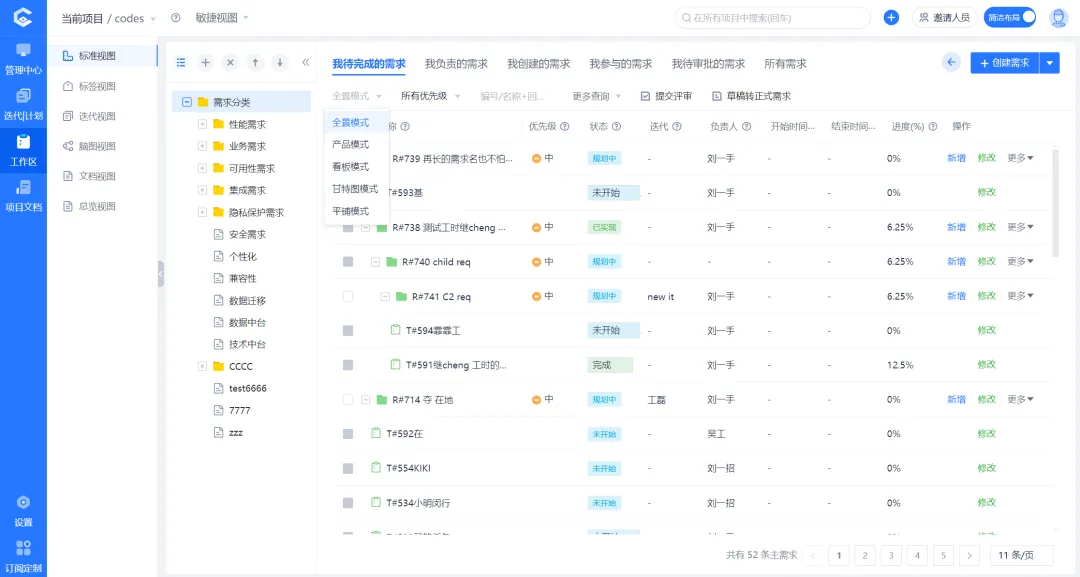This screenshot has width=1080, height=577.
Task: Check the row checkbox for T#591
Action: [348, 365]
